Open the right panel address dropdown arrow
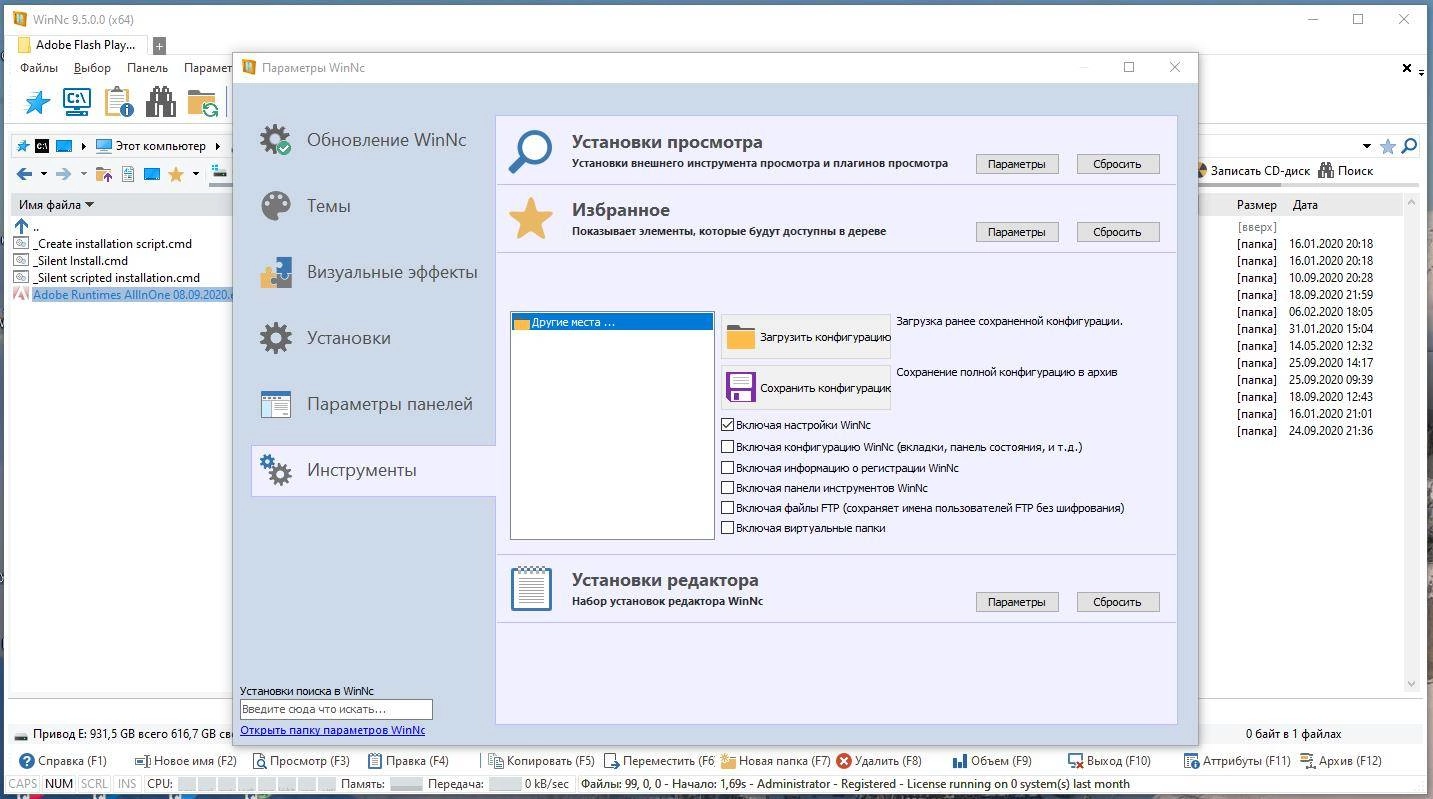The height and width of the screenshot is (799, 1433). [1367, 146]
